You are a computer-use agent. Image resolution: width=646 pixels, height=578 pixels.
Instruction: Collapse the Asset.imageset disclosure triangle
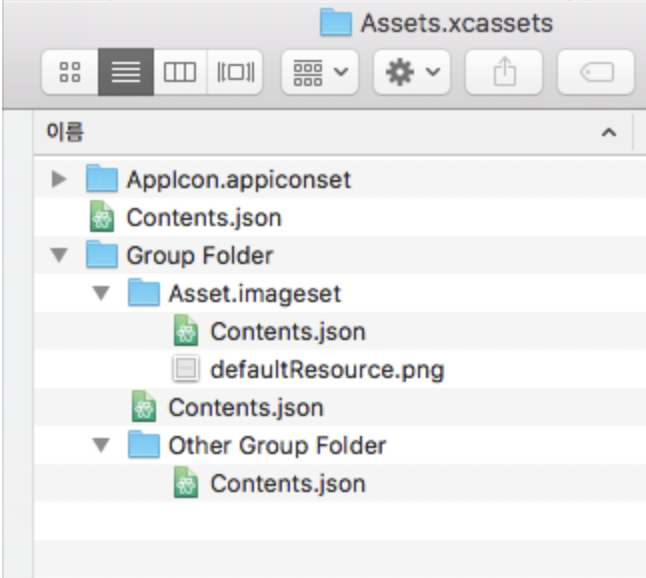point(101,293)
